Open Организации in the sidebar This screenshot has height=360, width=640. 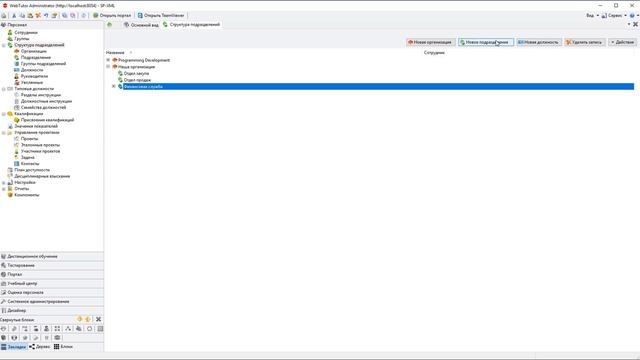click(33, 51)
